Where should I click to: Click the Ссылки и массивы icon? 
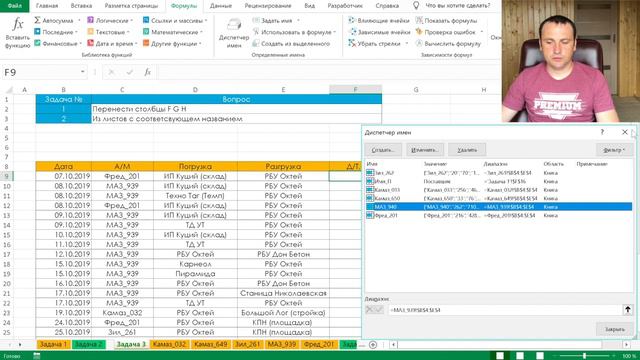146,20
